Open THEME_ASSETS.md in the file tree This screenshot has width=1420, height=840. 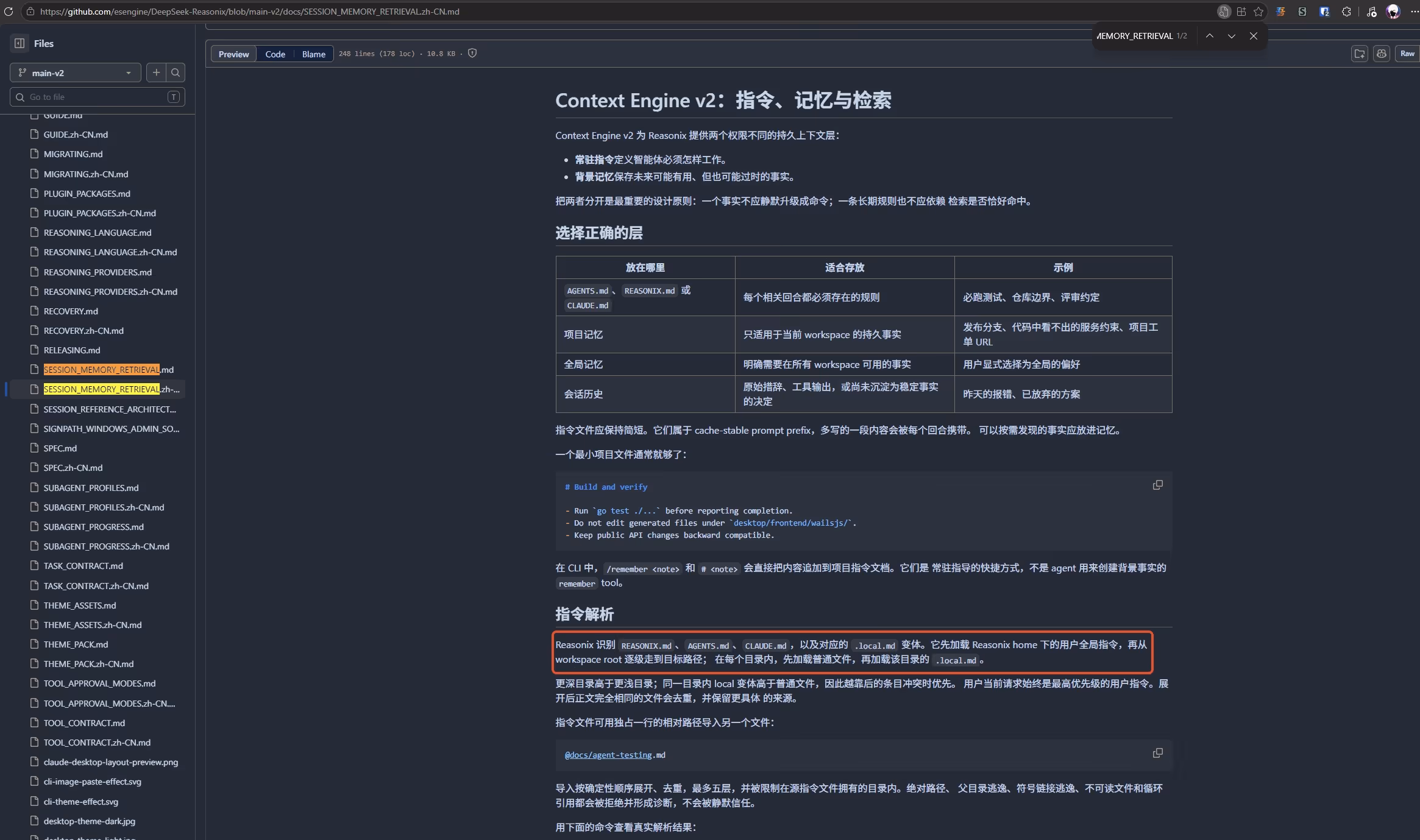click(80, 605)
